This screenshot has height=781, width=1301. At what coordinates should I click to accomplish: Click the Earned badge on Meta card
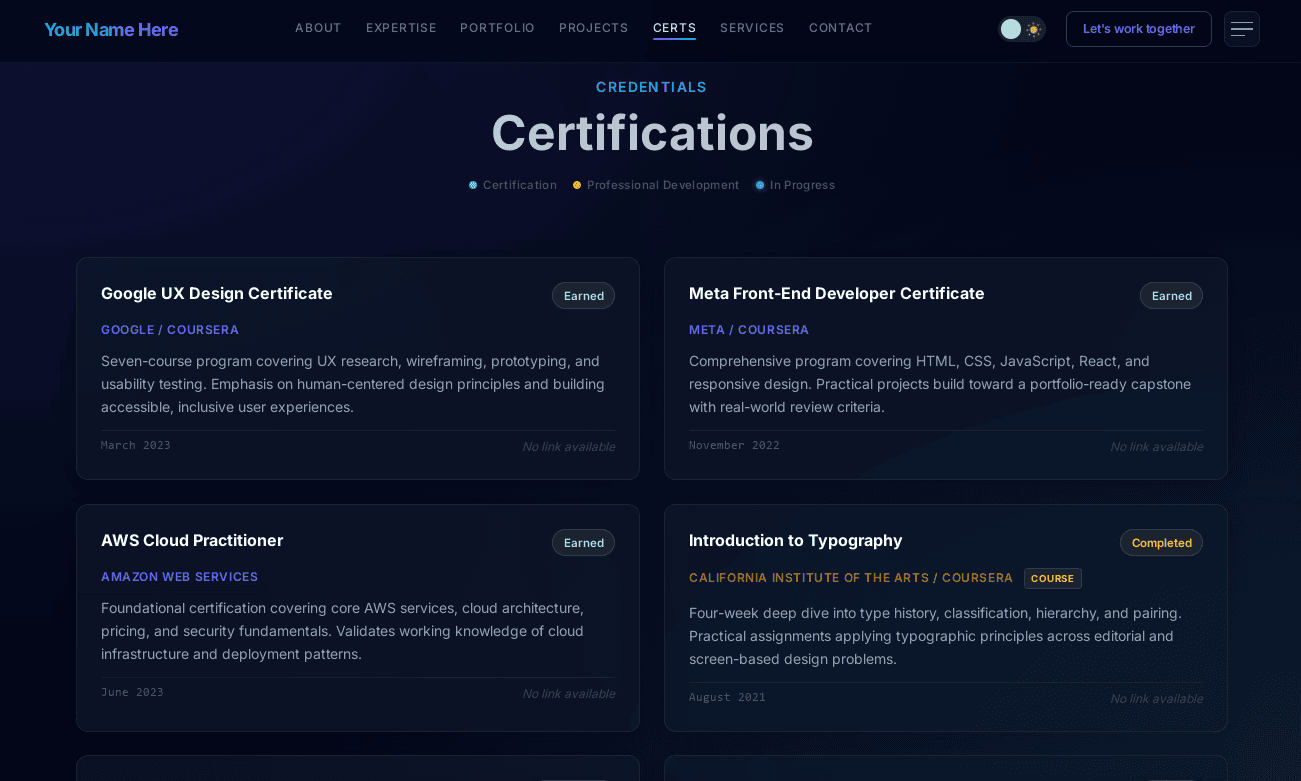(1171, 296)
